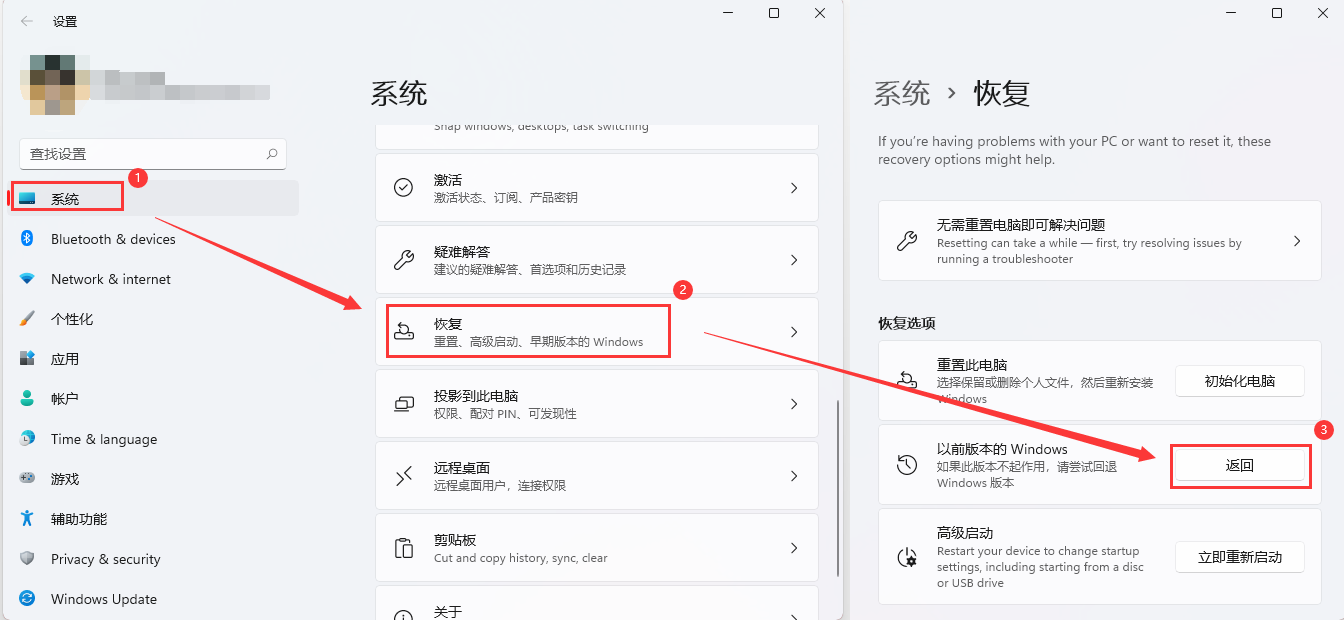The width and height of the screenshot is (1344, 620).
Task: Expand the 疑难解答 troubleshoot row chevron
Action: 794,260
